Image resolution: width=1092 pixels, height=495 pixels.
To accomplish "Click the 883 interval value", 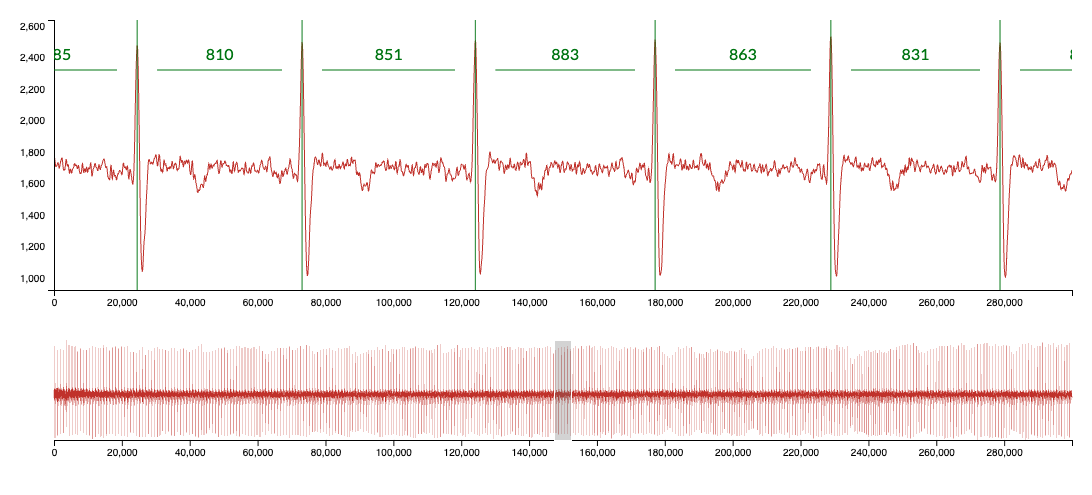I will coord(565,55).
